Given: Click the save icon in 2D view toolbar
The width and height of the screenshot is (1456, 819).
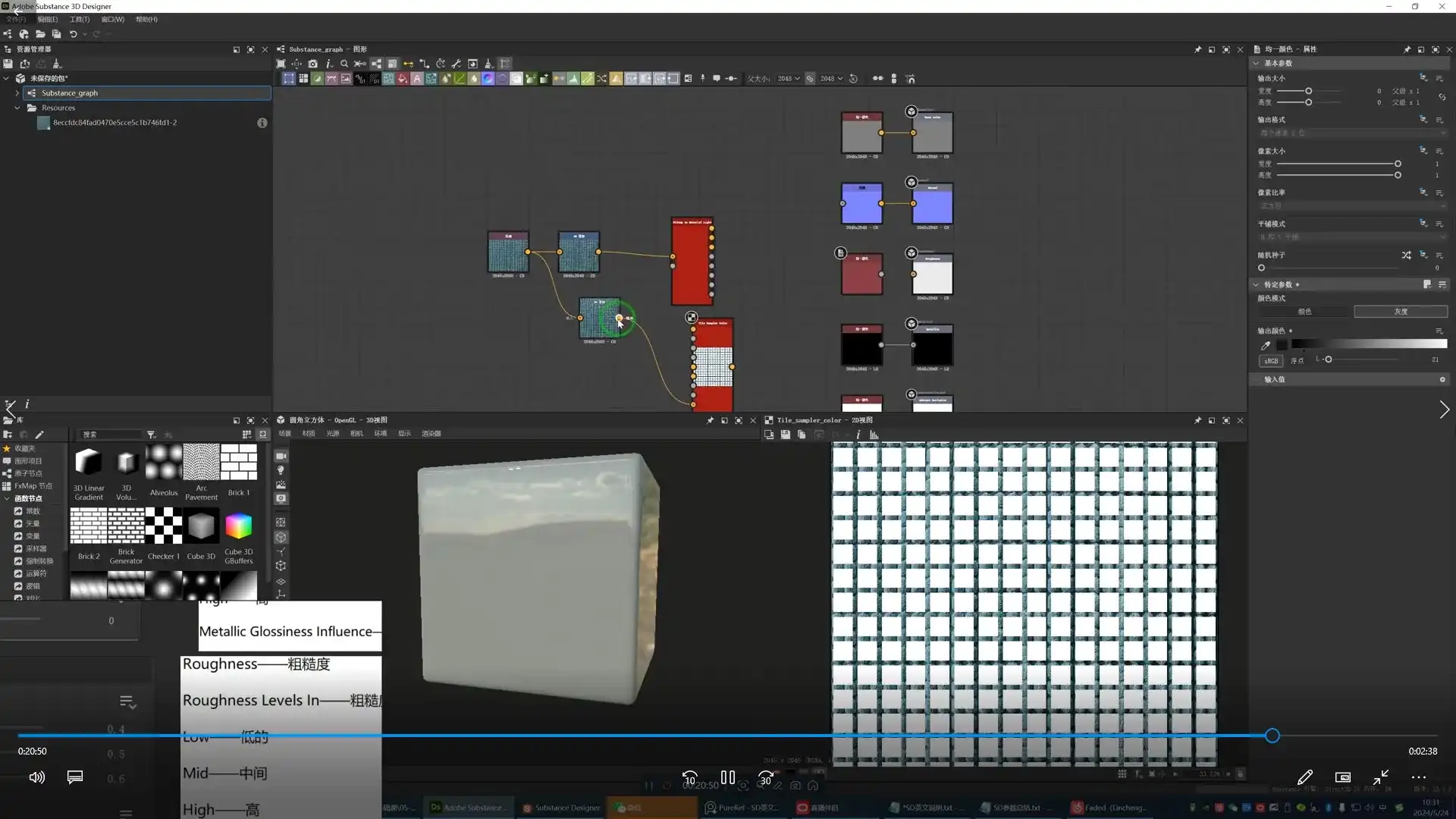Looking at the screenshot, I should [785, 435].
